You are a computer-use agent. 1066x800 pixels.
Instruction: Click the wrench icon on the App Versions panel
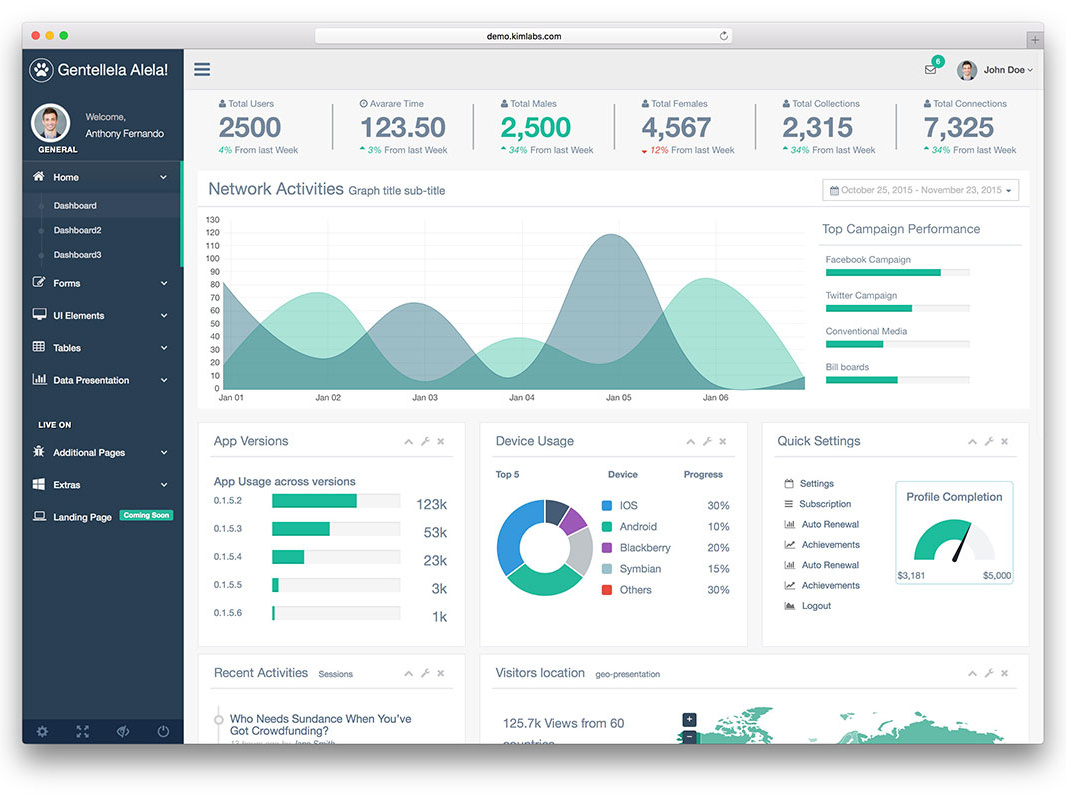424,440
